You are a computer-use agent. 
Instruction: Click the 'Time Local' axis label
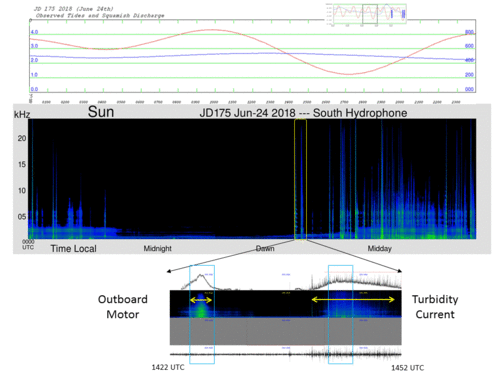(x=73, y=248)
